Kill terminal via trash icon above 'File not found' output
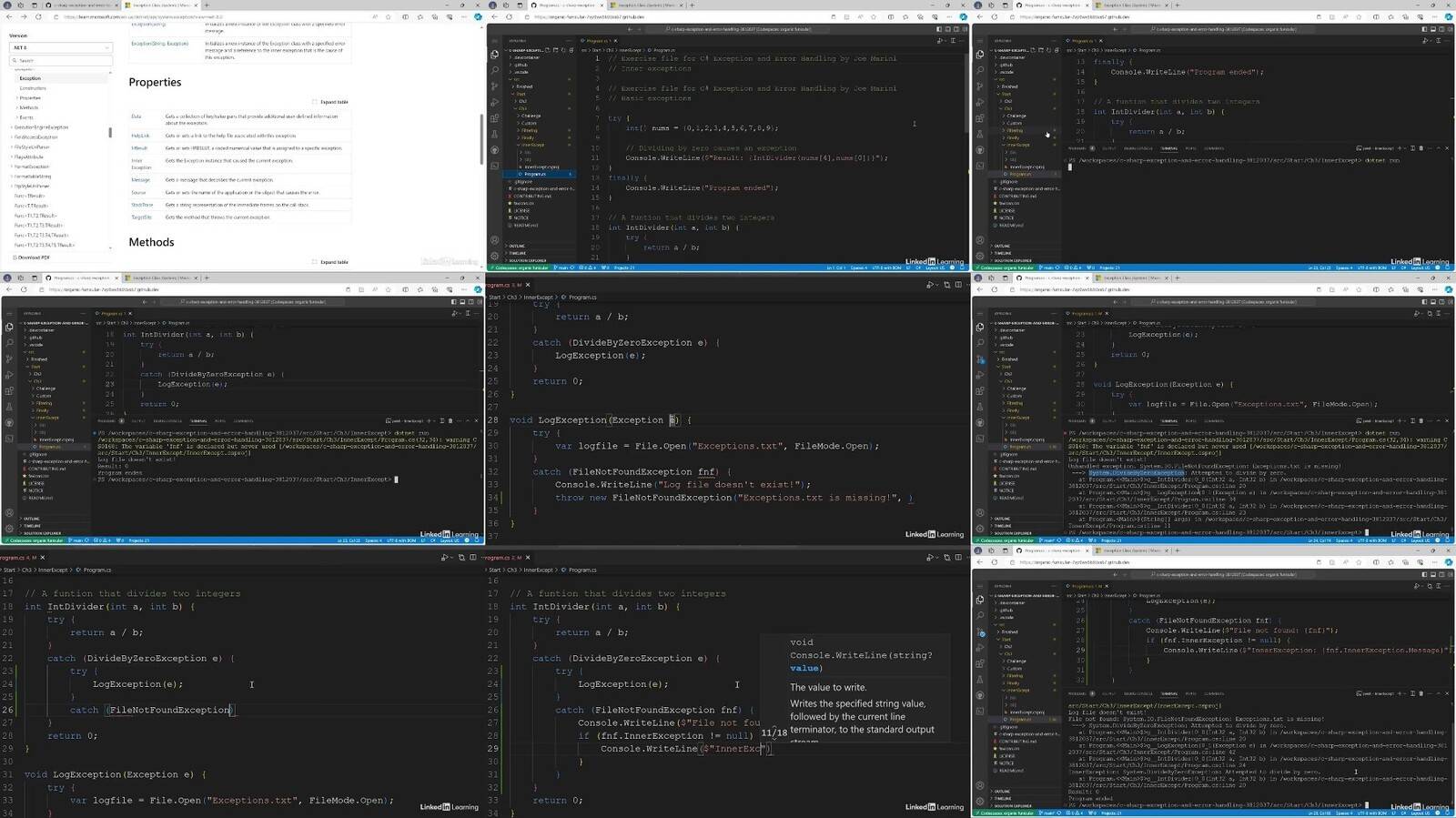This screenshot has height=818, width=1456. pos(1421,693)
